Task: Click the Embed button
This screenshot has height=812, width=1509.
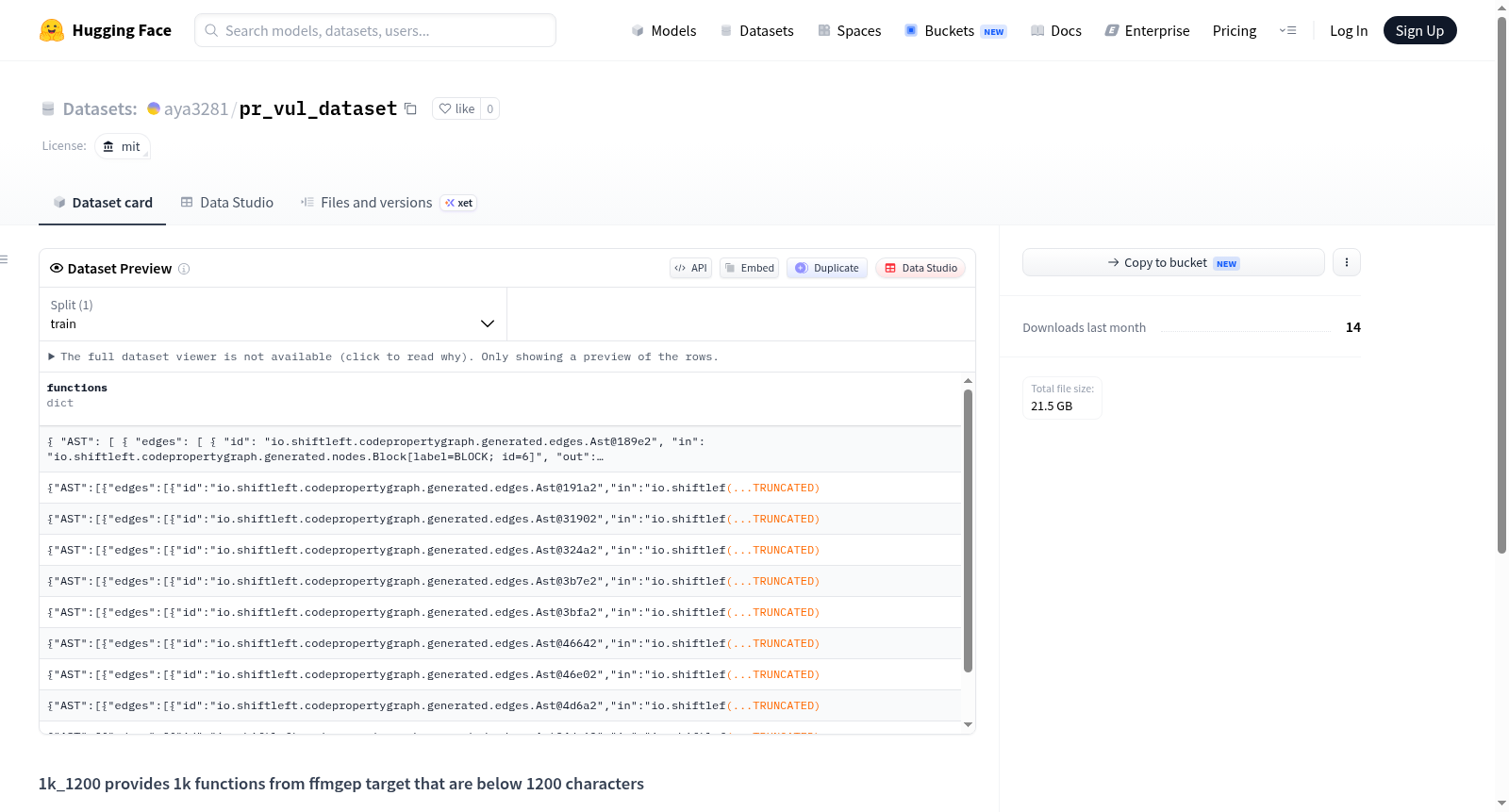Action: pos(750,268)
